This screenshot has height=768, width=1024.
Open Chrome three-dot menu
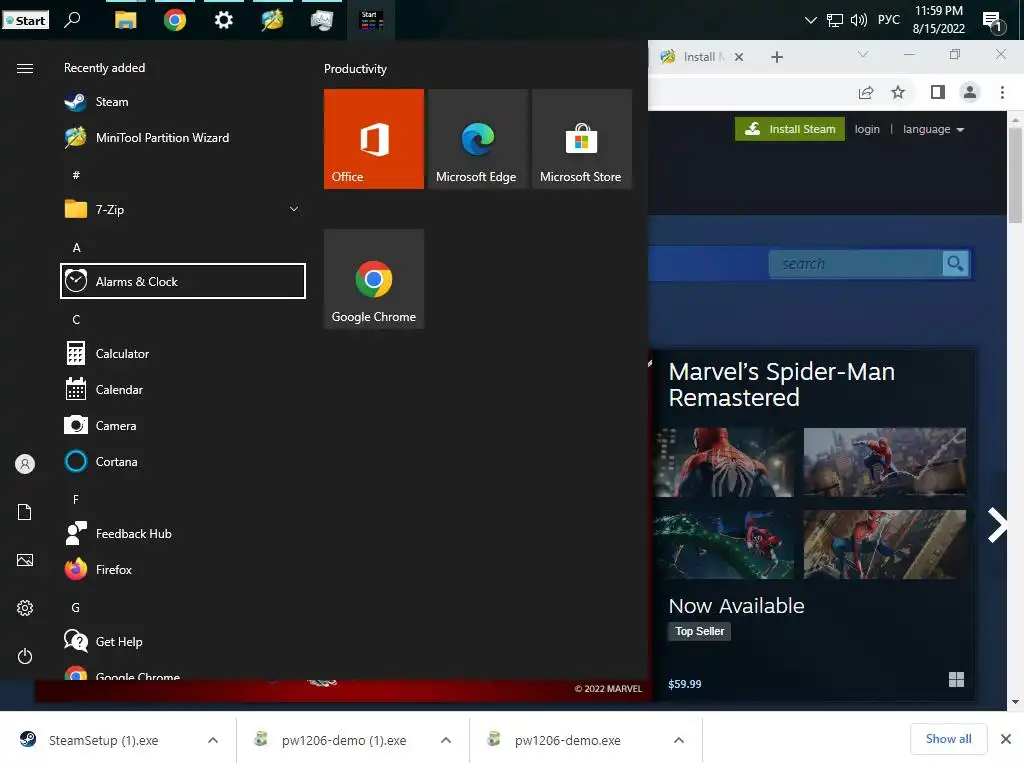pos(1002,93)
